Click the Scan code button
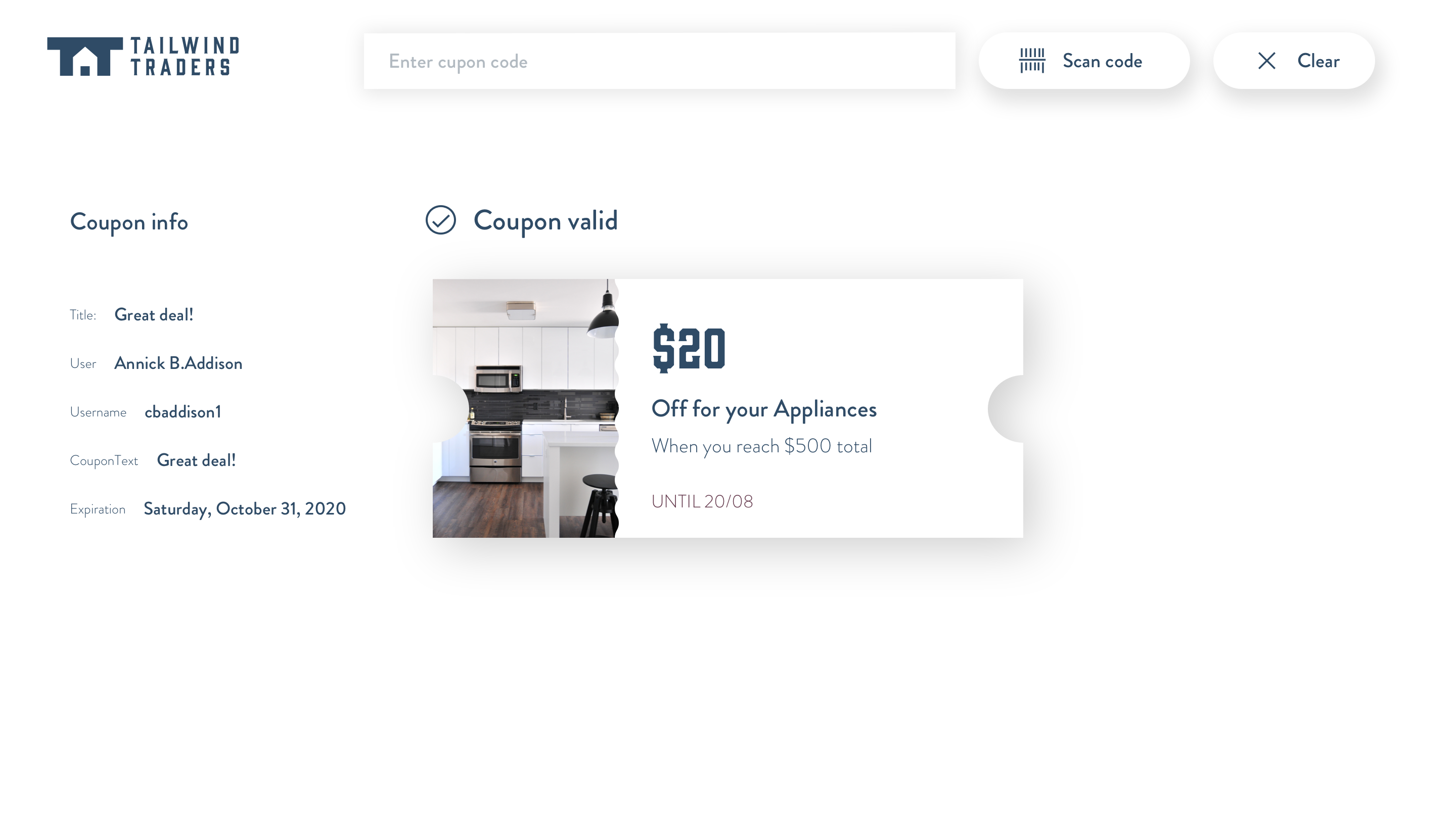Viewport: 1456px width, 839px height. click(x=1084, y=60)
